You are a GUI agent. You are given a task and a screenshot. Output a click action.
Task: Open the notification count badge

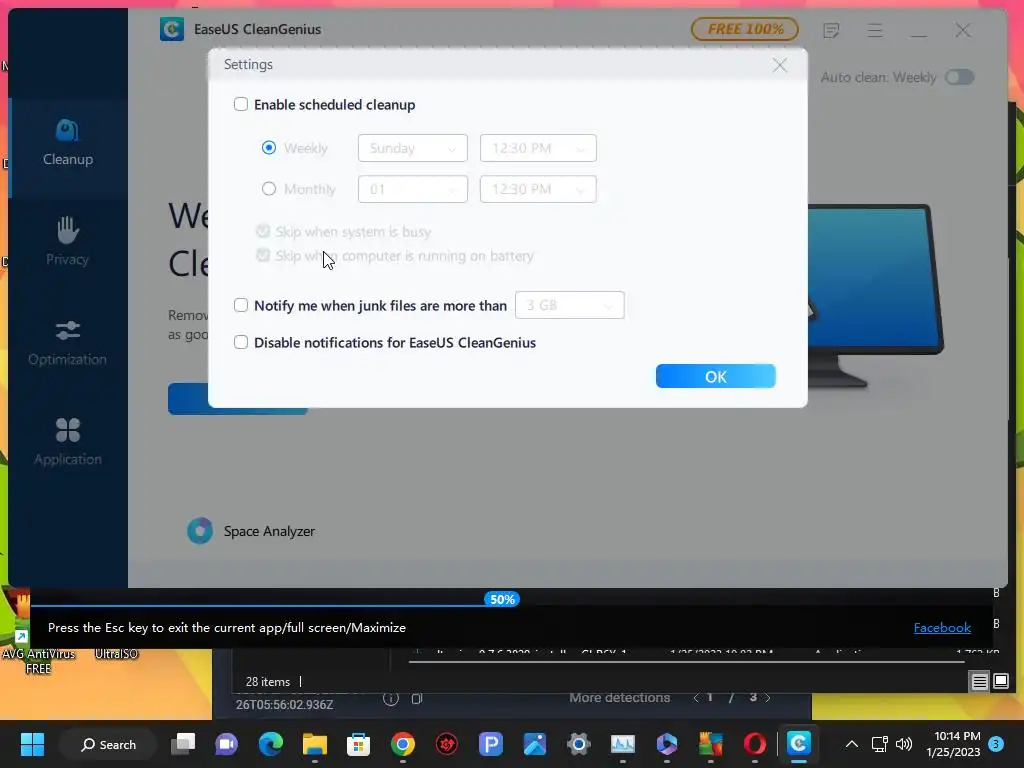pyautogui.click(x=996, y=744)
